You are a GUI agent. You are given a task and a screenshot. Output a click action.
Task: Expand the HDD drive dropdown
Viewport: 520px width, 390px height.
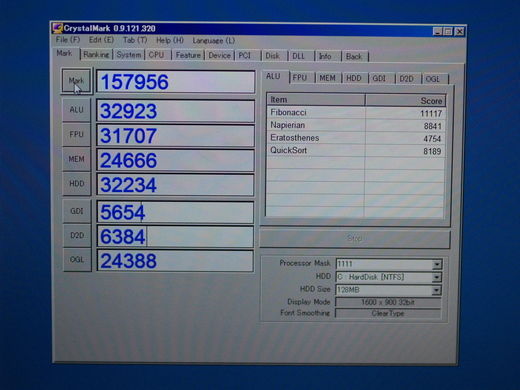point(437,277)
